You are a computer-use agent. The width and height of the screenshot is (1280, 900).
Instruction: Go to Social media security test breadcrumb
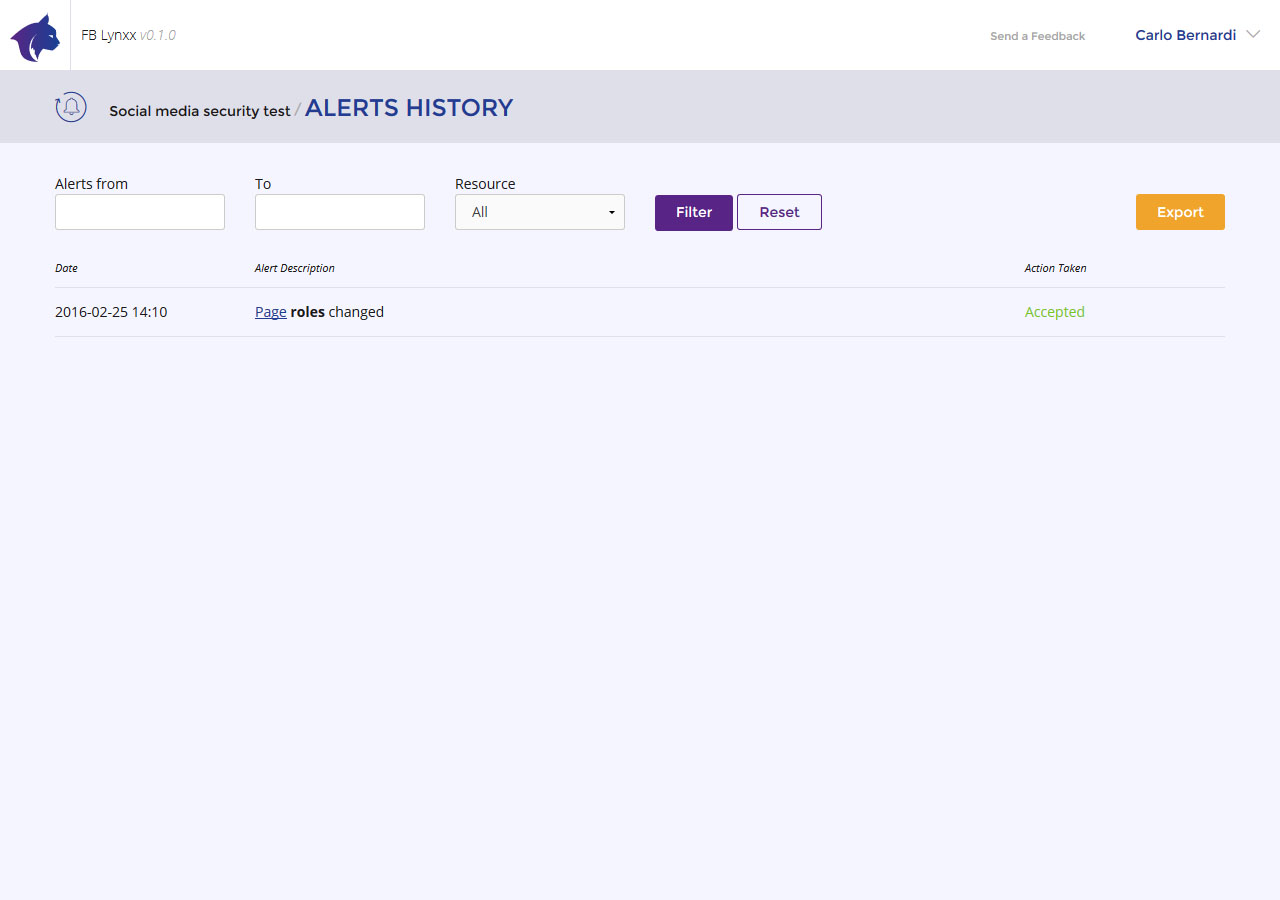[200, 111]
